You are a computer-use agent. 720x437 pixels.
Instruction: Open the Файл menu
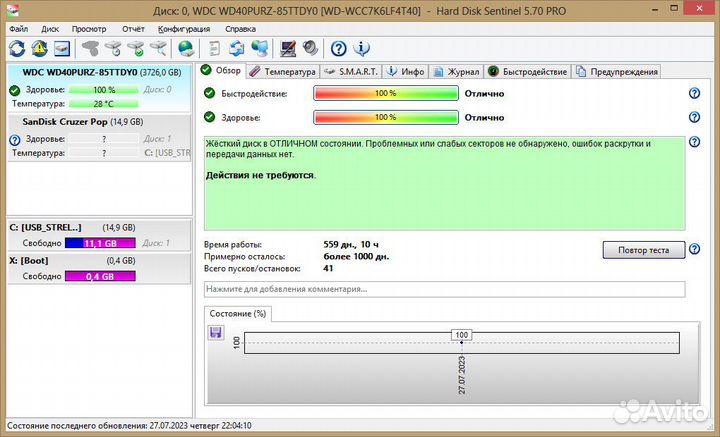(x=19, y=29)
